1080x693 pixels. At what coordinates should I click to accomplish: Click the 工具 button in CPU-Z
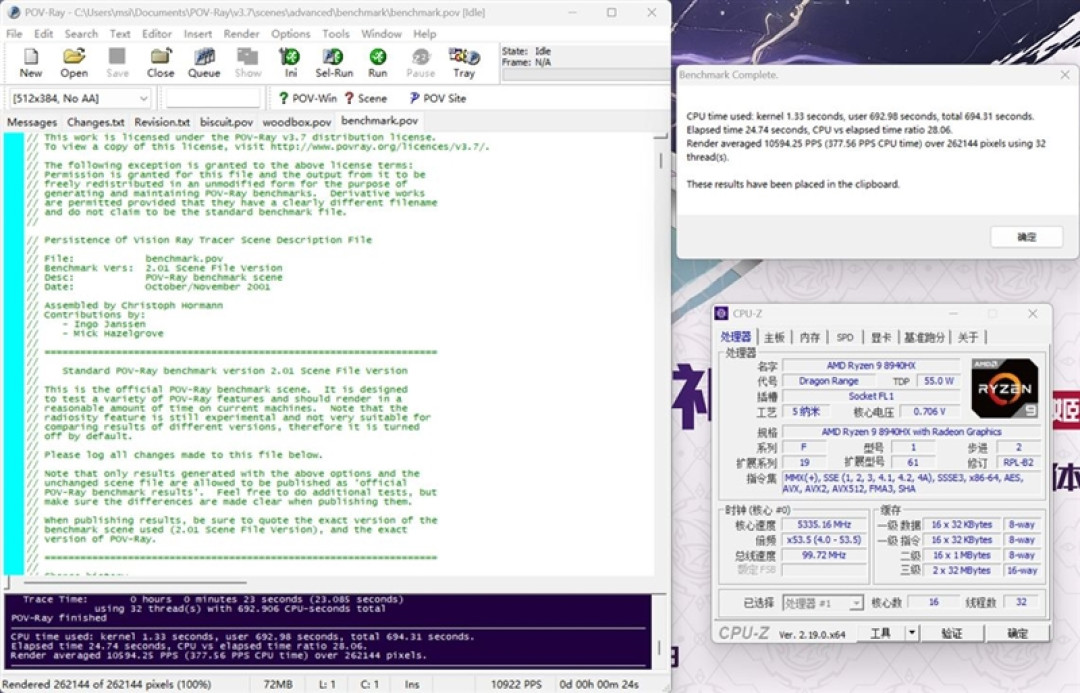coord(881,633)
